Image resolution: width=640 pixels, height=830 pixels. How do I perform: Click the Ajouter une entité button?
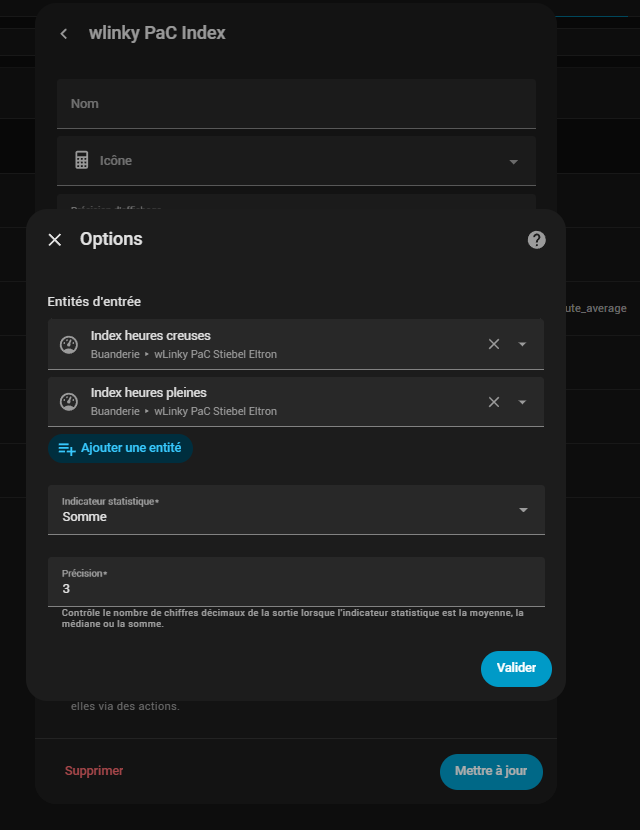click(x=120, y=448)
